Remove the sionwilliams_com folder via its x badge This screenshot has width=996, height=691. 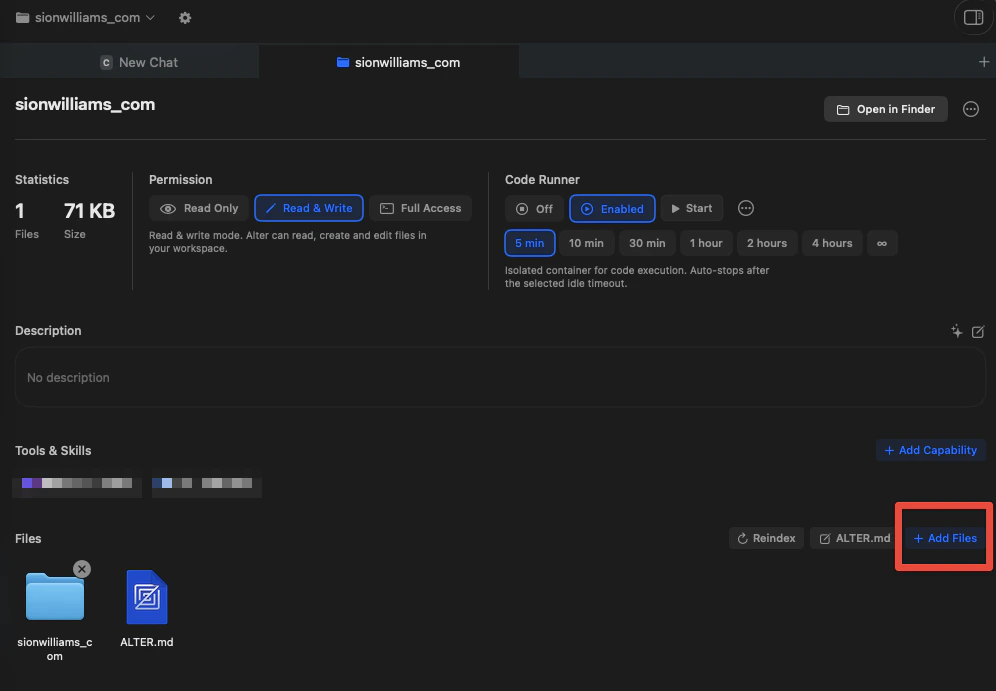[x=82, y=568]
